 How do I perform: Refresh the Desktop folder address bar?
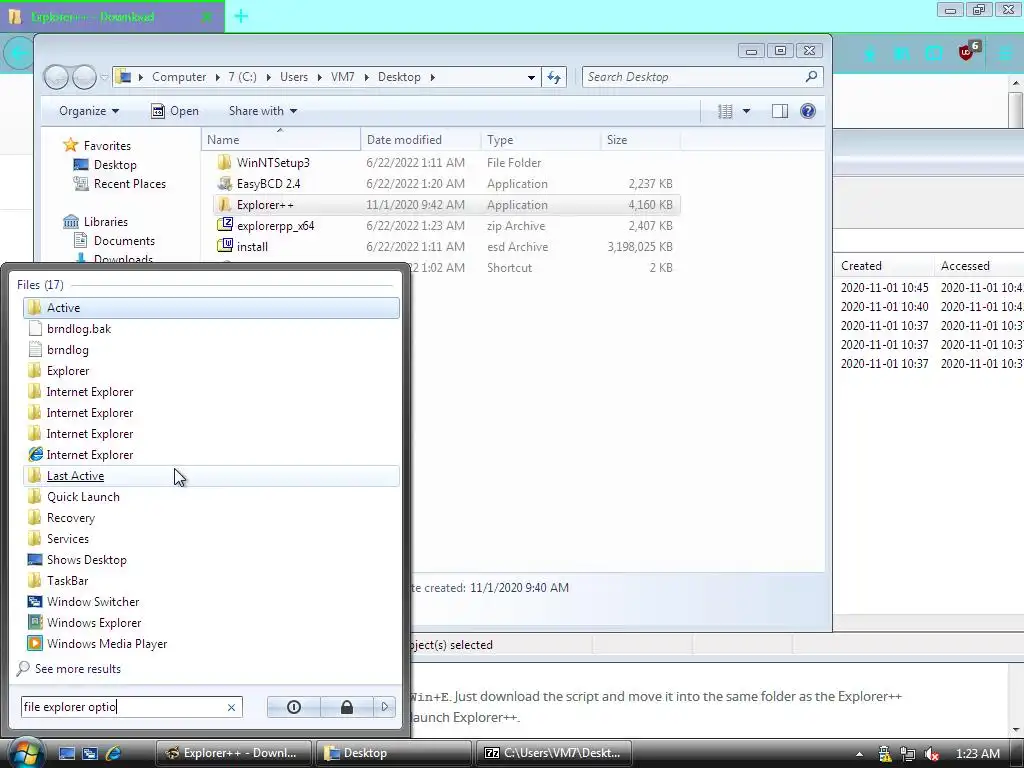[x=554, y=77]
